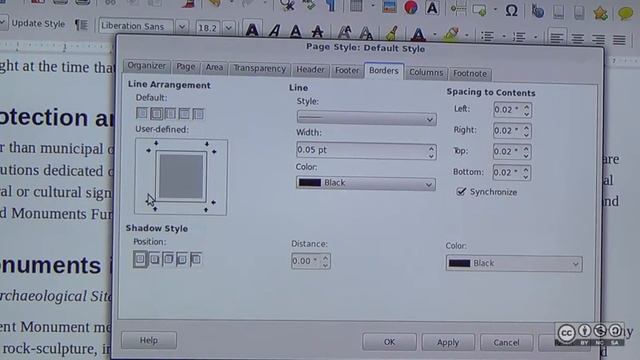Click the OK button
Image resolution: width=640 pixels, height=360 pixels.
pyautogui.click(x=389, y=342)
